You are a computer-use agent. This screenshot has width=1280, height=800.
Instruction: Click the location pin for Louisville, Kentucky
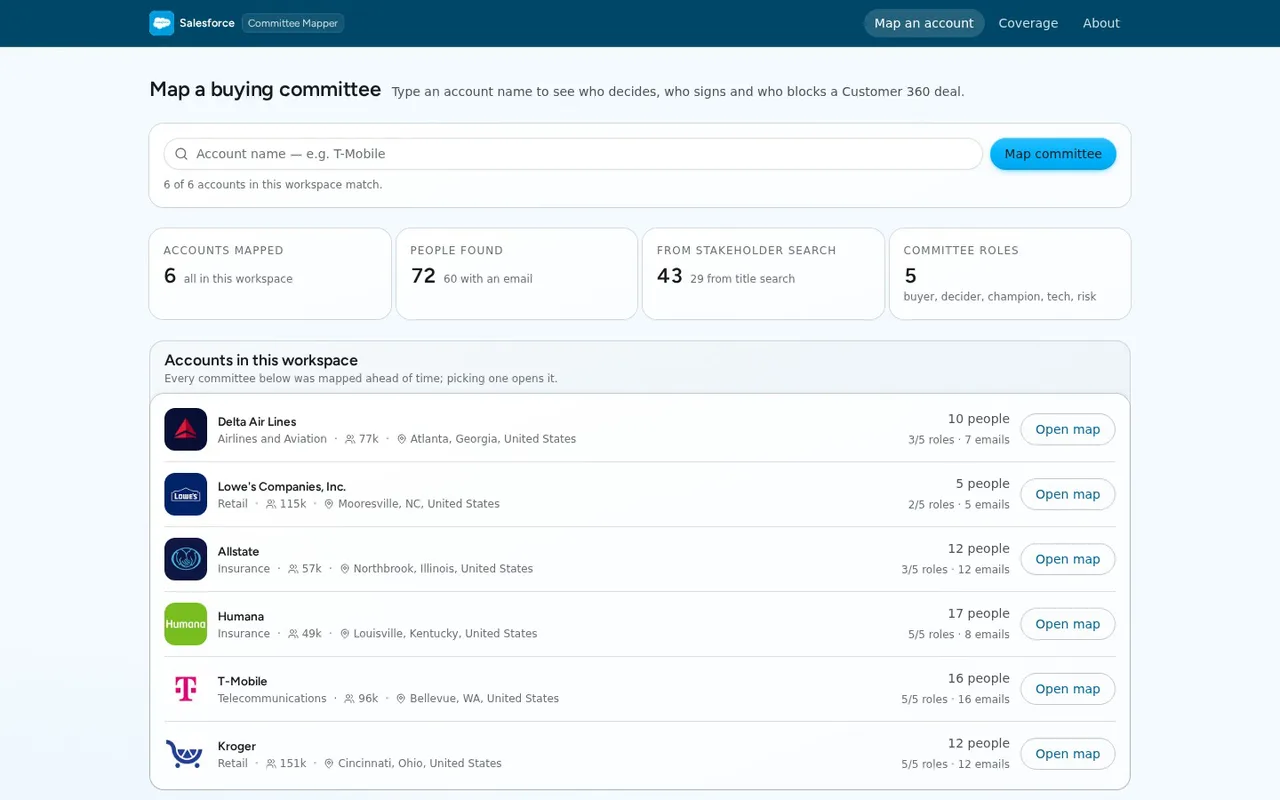coord(345,634)
